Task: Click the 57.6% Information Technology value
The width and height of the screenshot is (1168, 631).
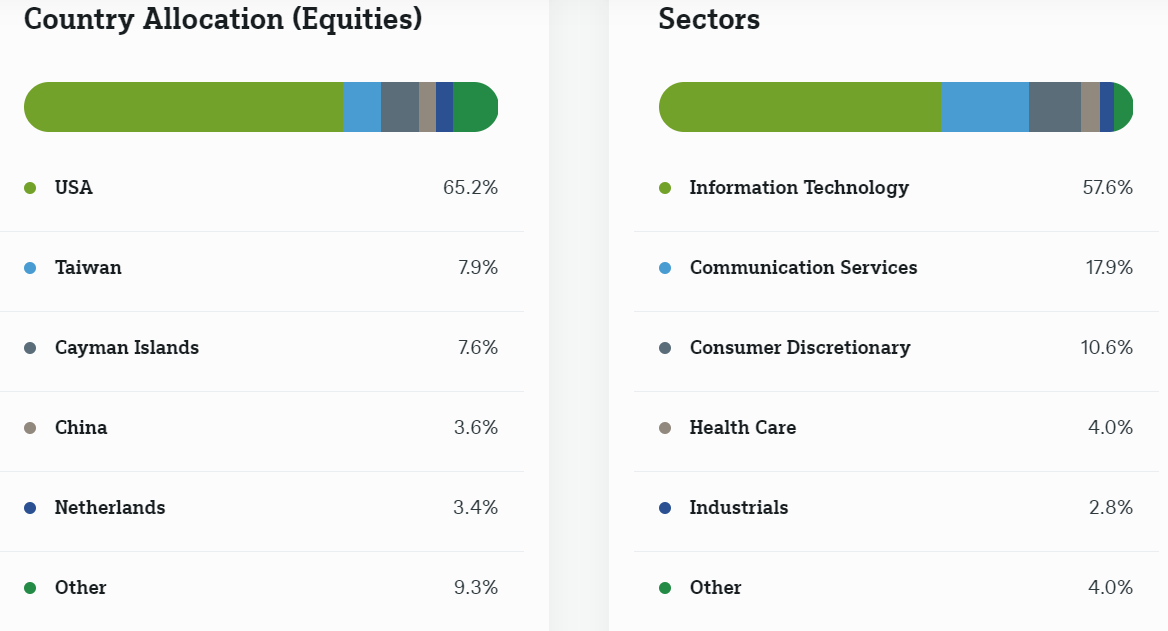Action: [1107, 188]
